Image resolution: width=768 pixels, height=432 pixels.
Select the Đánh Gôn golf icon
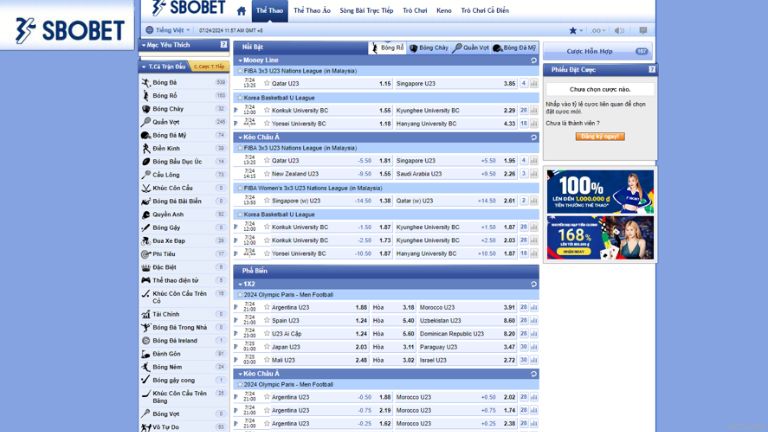pos(145,354)
